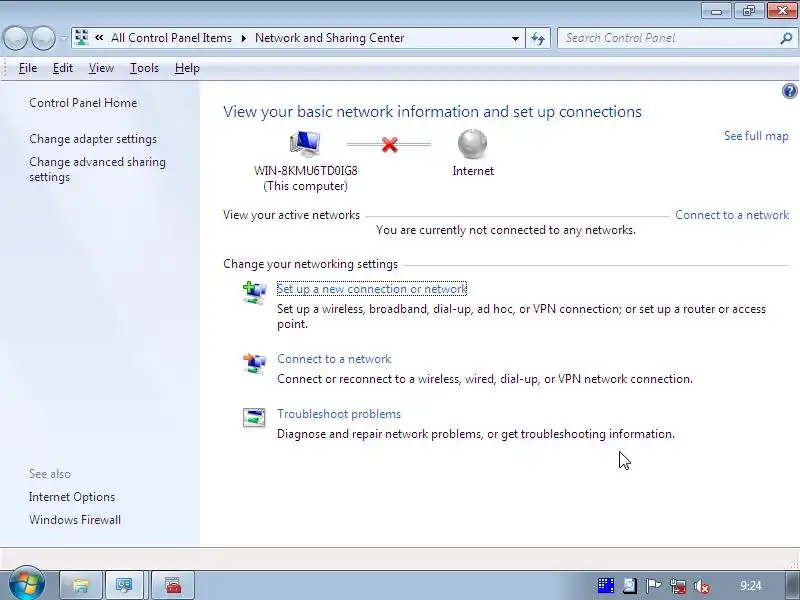800x600 pixels.
Task: Open the red toolbox taskbar button
Action: [x=173, y=585]
